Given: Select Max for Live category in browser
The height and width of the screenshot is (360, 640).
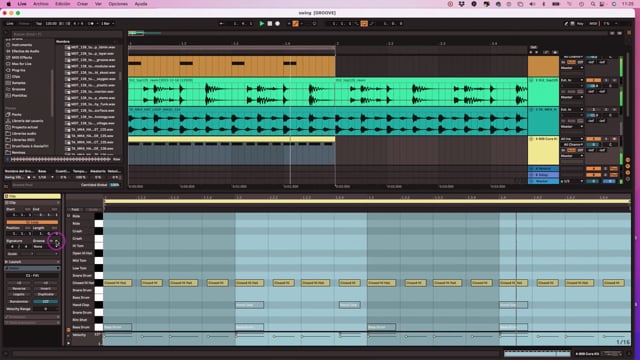Looking at the screenshot, I should coord(21,64).
